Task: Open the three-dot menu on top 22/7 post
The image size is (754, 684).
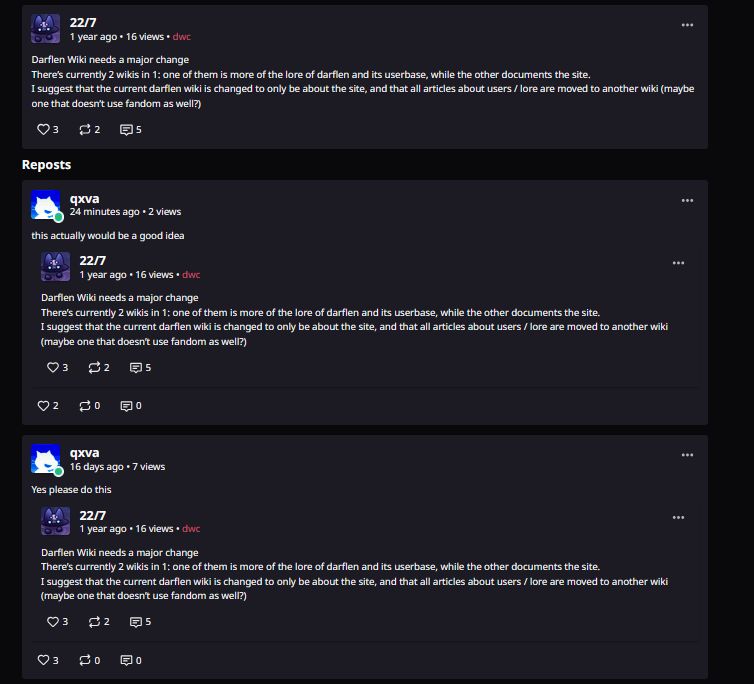Action: (687, 25)
